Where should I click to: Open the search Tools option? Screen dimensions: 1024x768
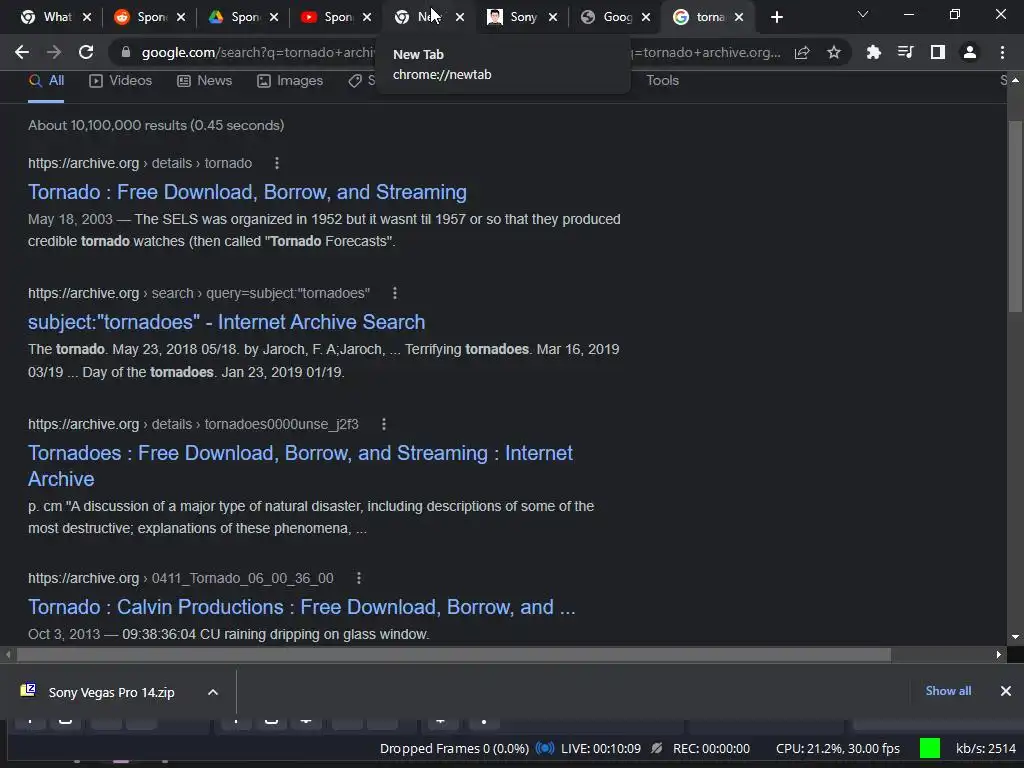tap(662, 80)
